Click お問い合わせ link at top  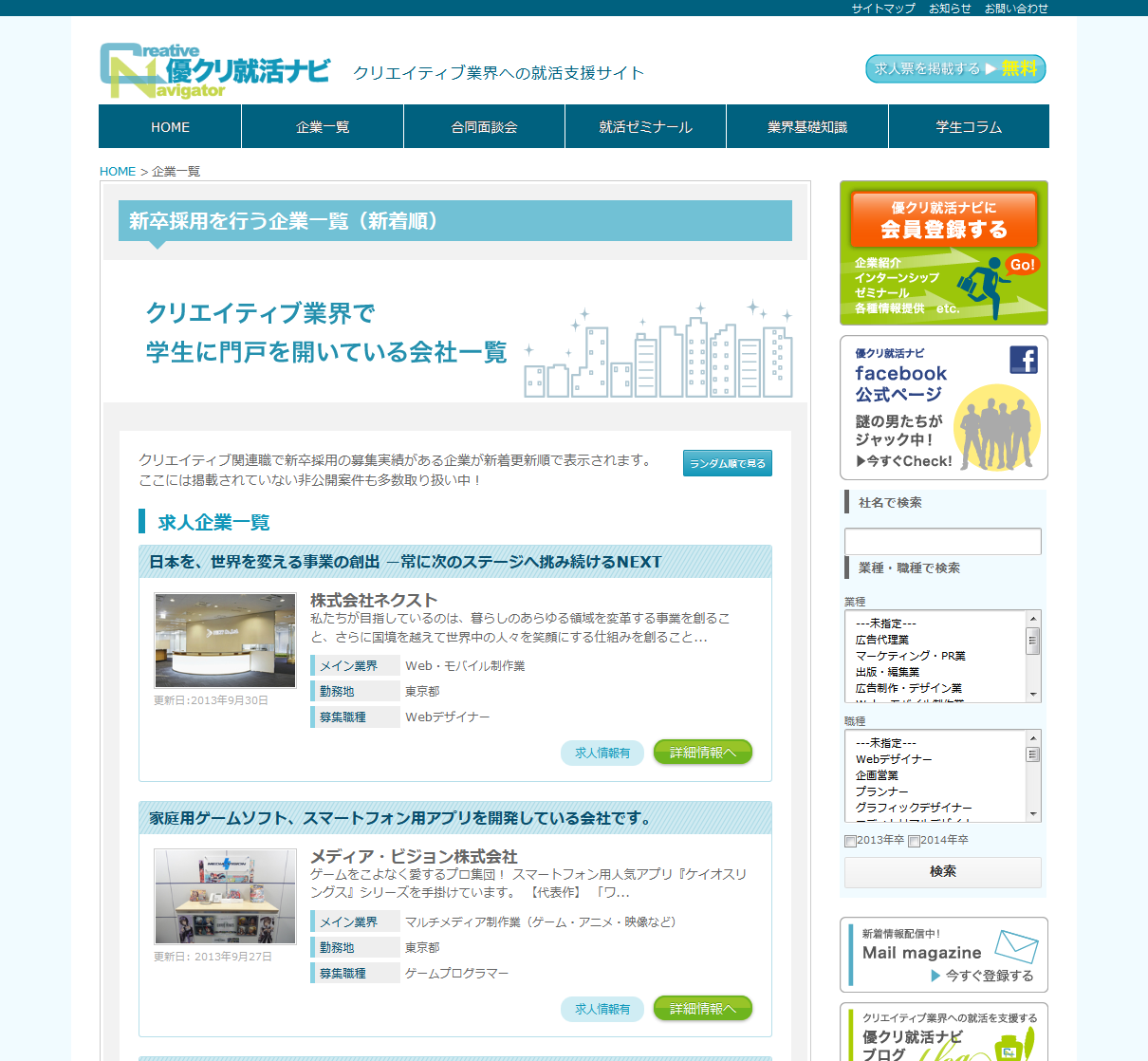pos(1016,9)
